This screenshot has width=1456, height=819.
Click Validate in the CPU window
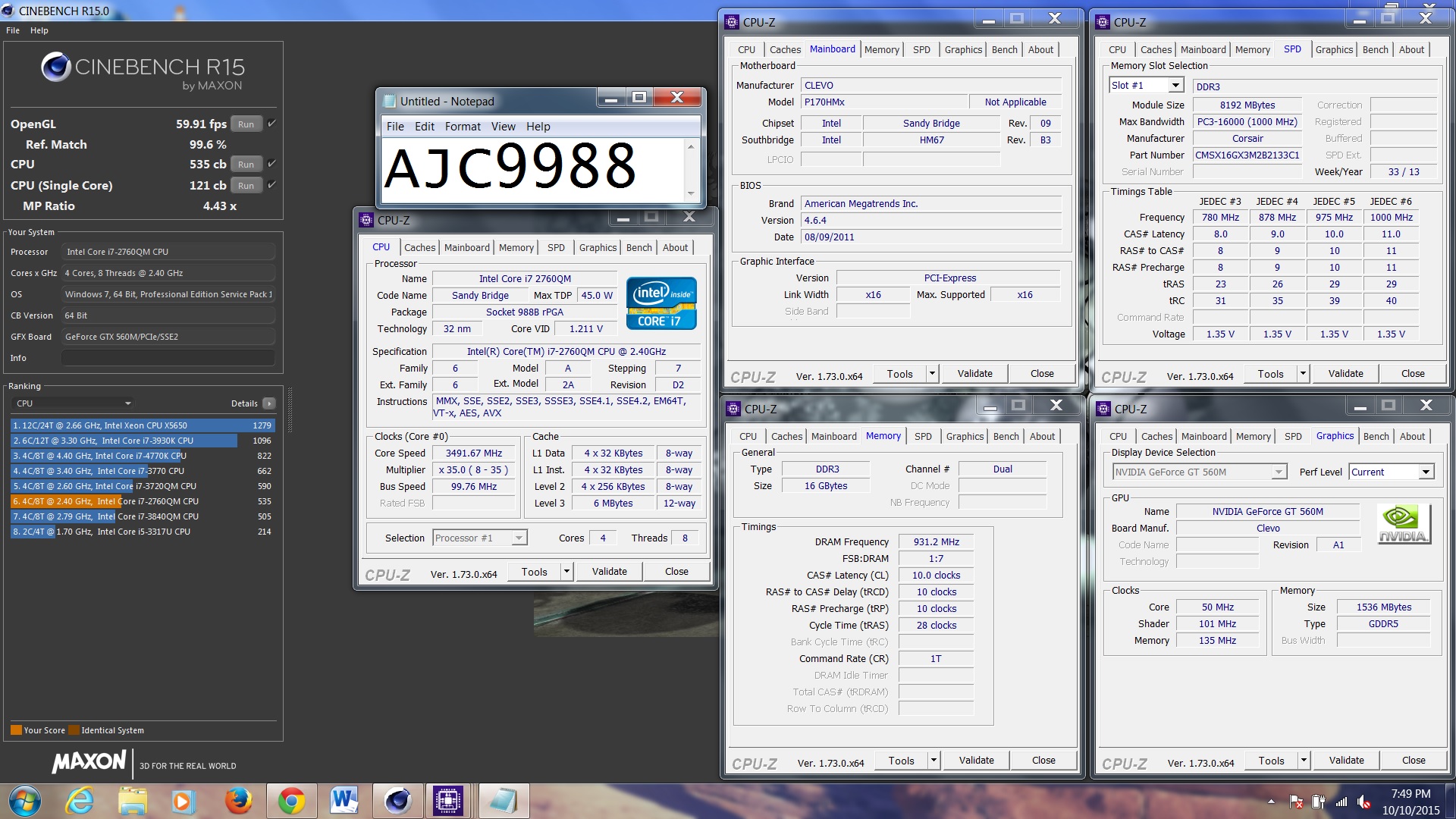point(609,571)
